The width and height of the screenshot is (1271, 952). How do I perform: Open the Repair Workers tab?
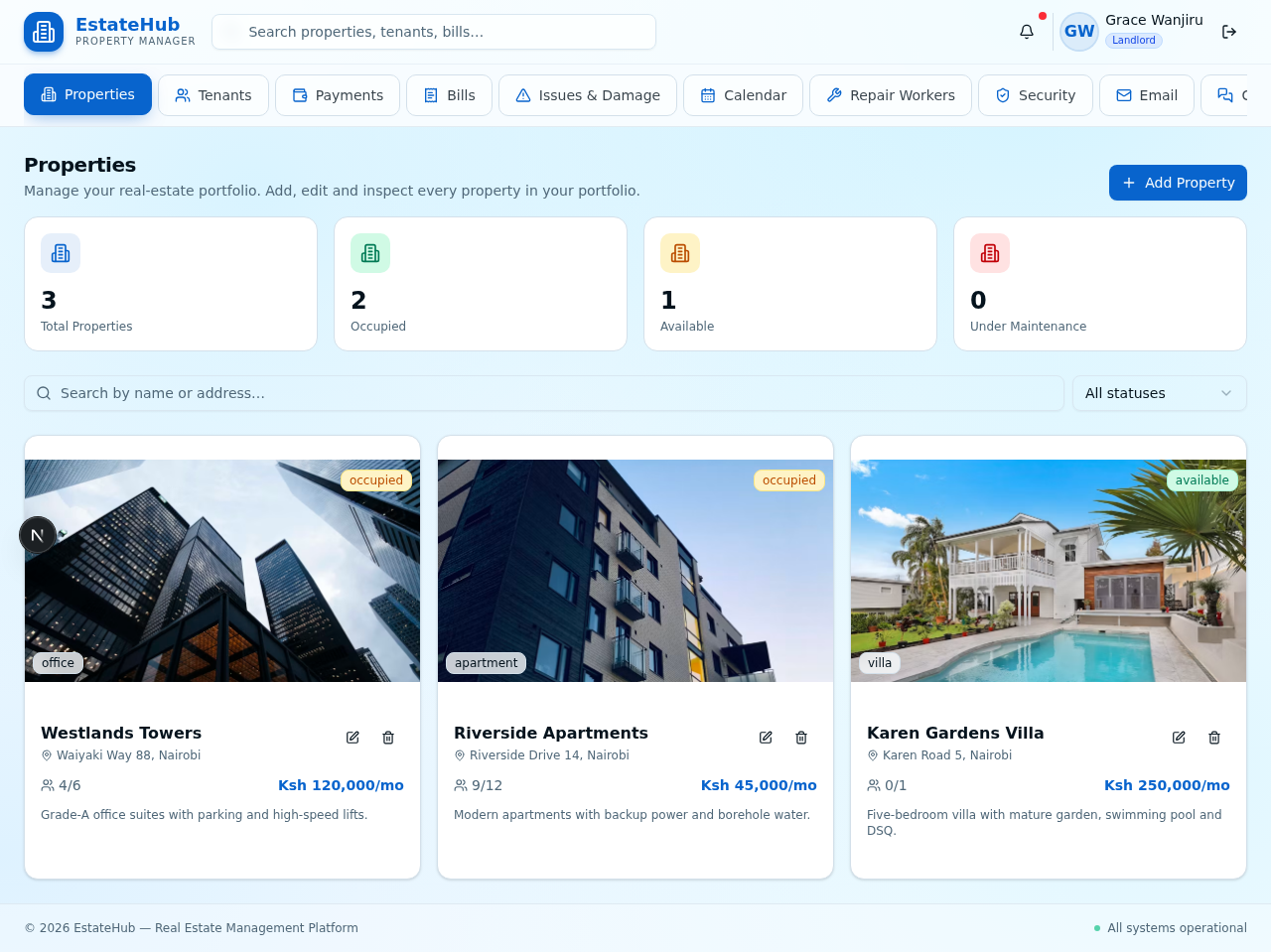(x=891, y=95)
